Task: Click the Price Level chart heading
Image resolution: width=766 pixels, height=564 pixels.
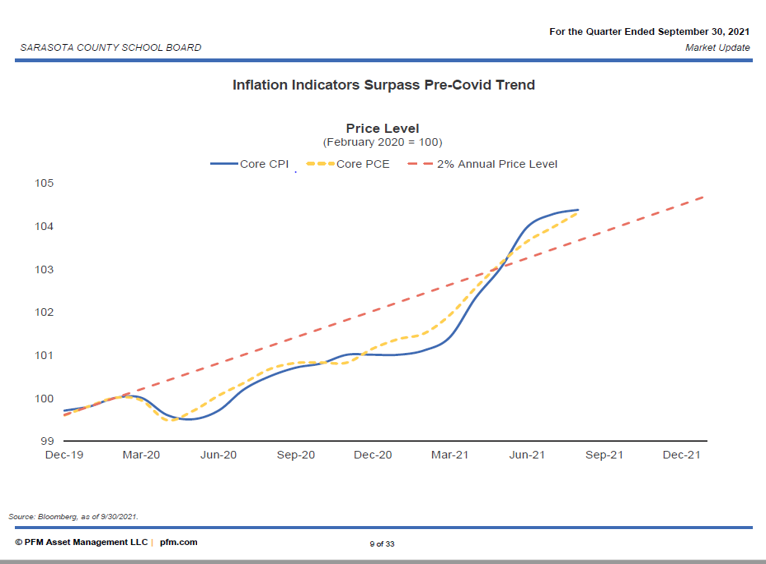Action: pyautogui.click(x=382, y=128)
